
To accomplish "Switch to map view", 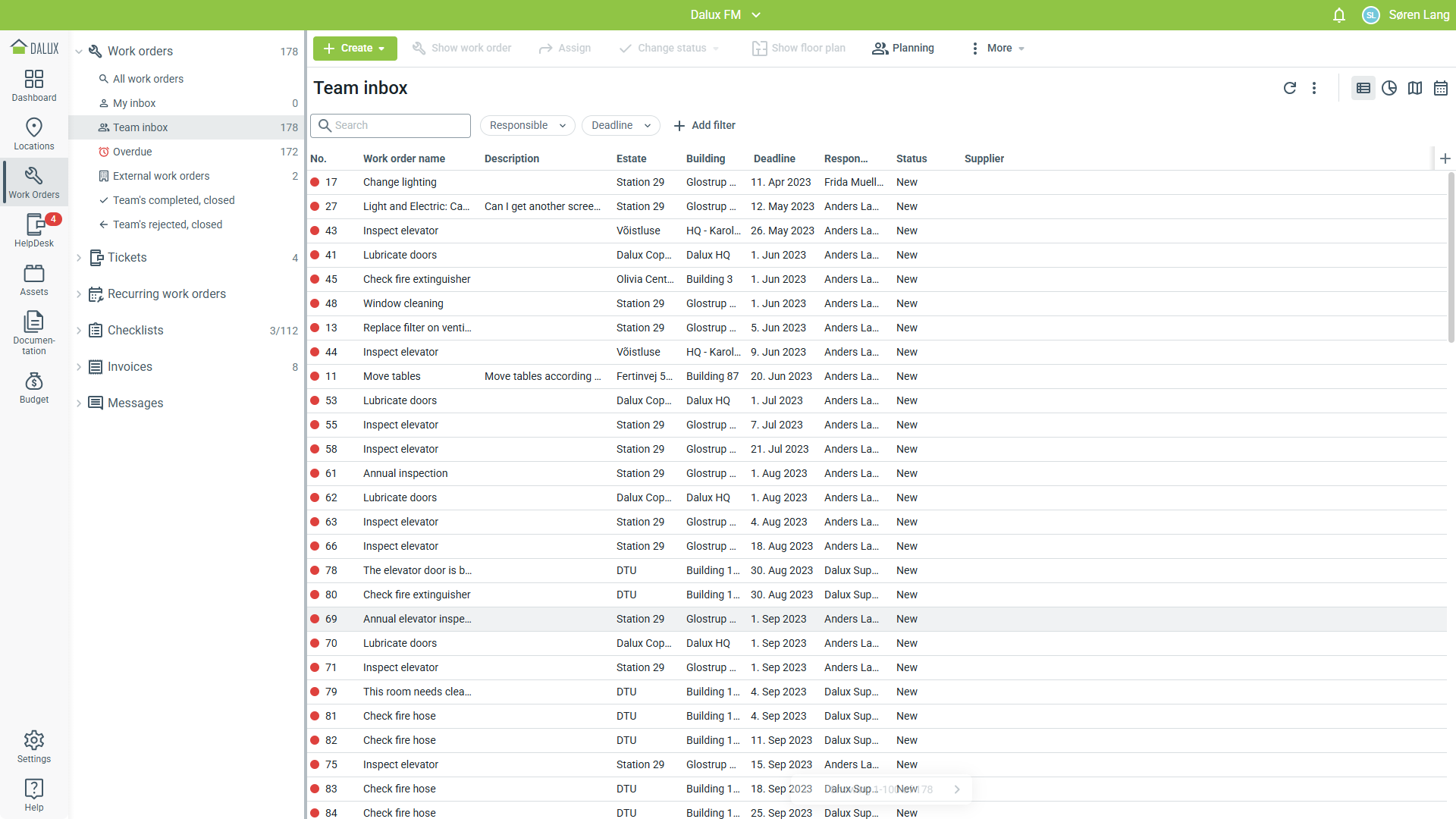I will coord(1415,88).
